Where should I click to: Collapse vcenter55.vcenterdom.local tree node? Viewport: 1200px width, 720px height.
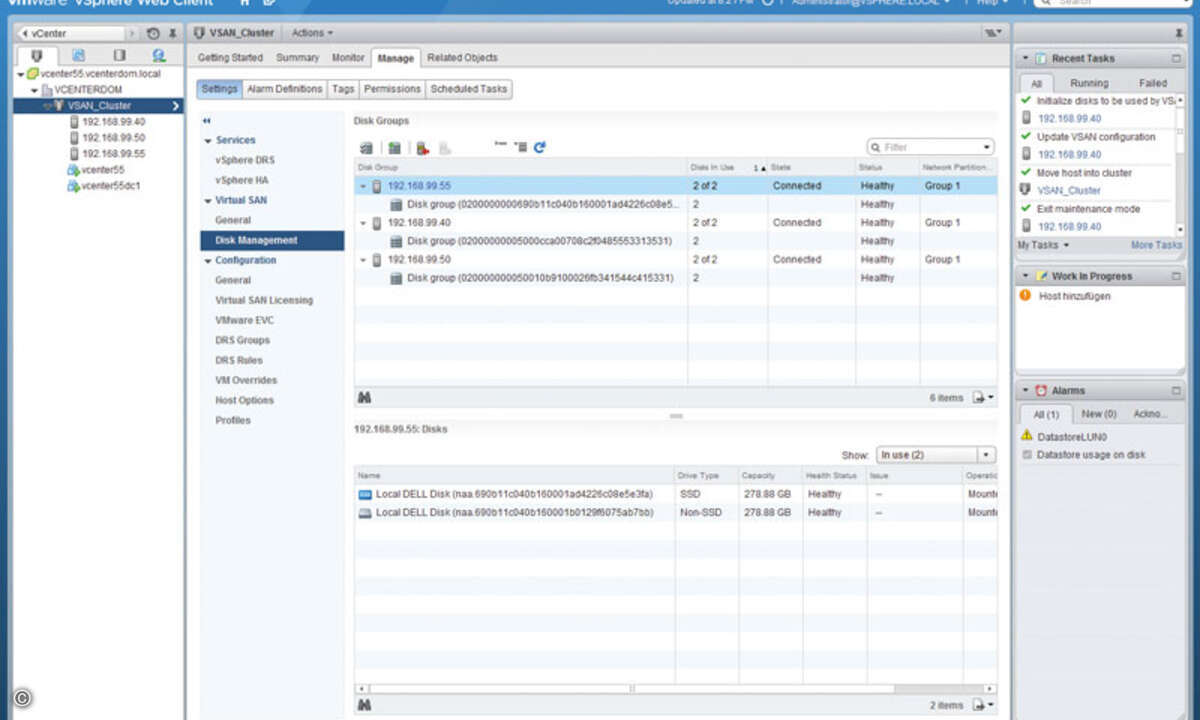pyautogui.click(x=22, y=74)
